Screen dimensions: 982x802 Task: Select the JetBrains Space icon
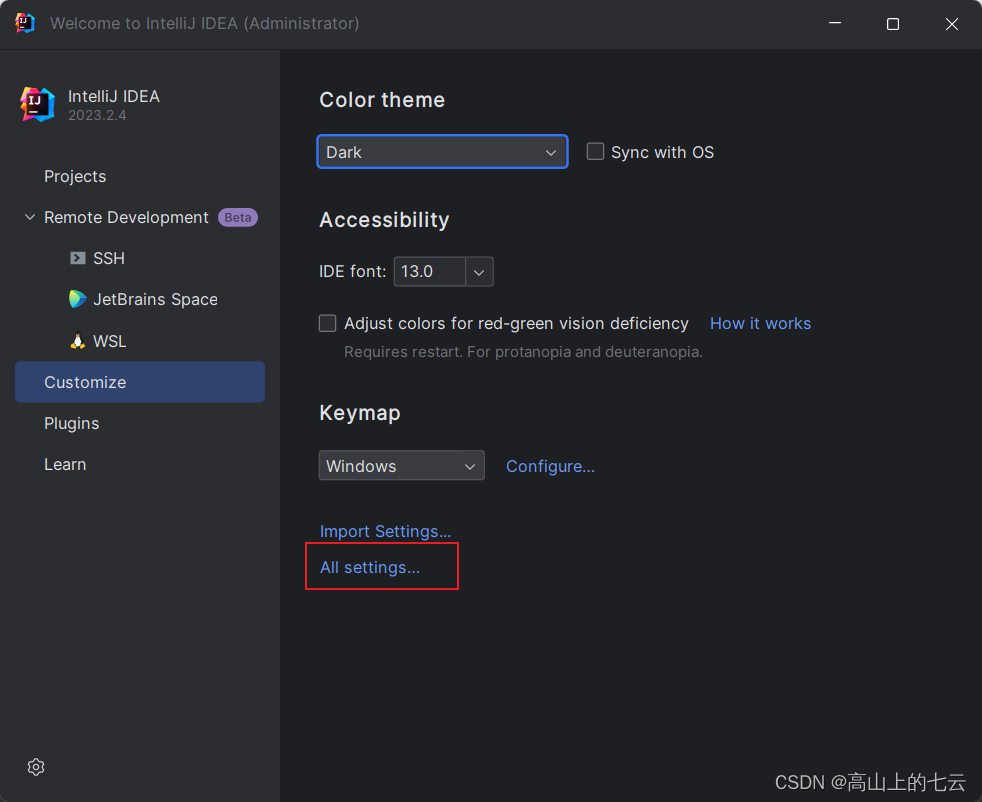78,299
